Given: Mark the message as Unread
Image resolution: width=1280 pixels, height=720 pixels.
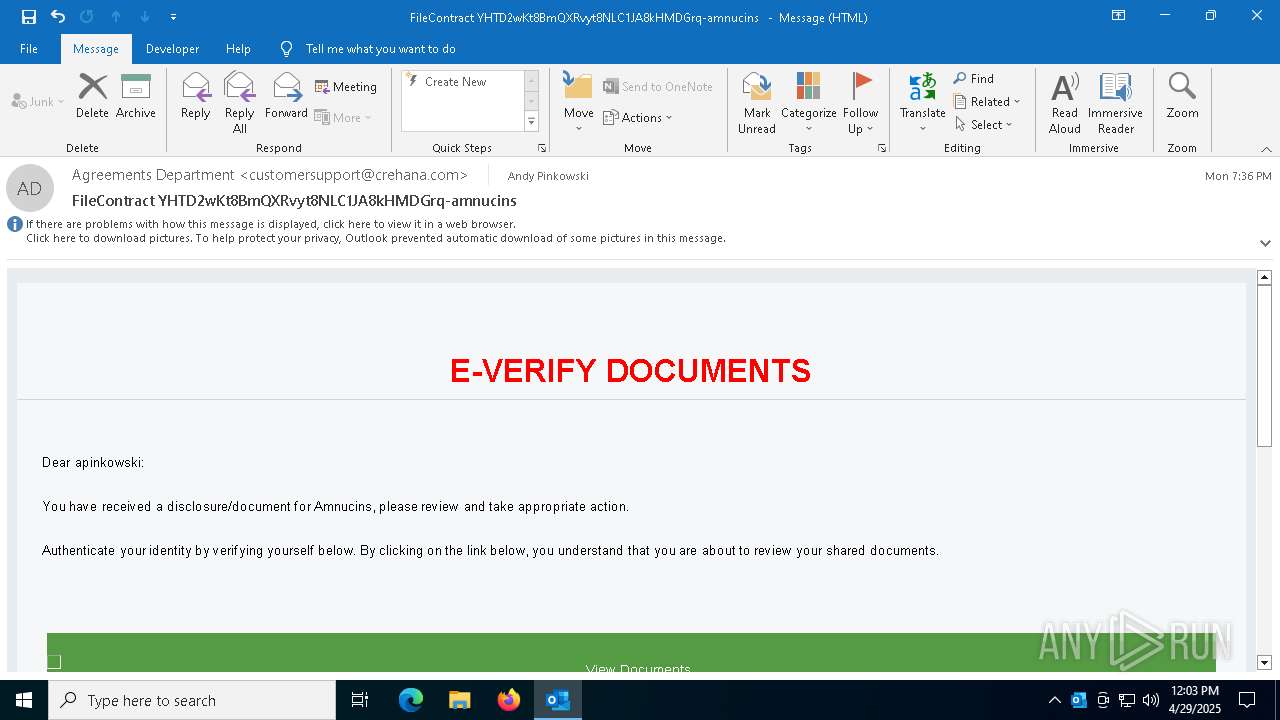Looking at the screenshot, I should [757, 102].
